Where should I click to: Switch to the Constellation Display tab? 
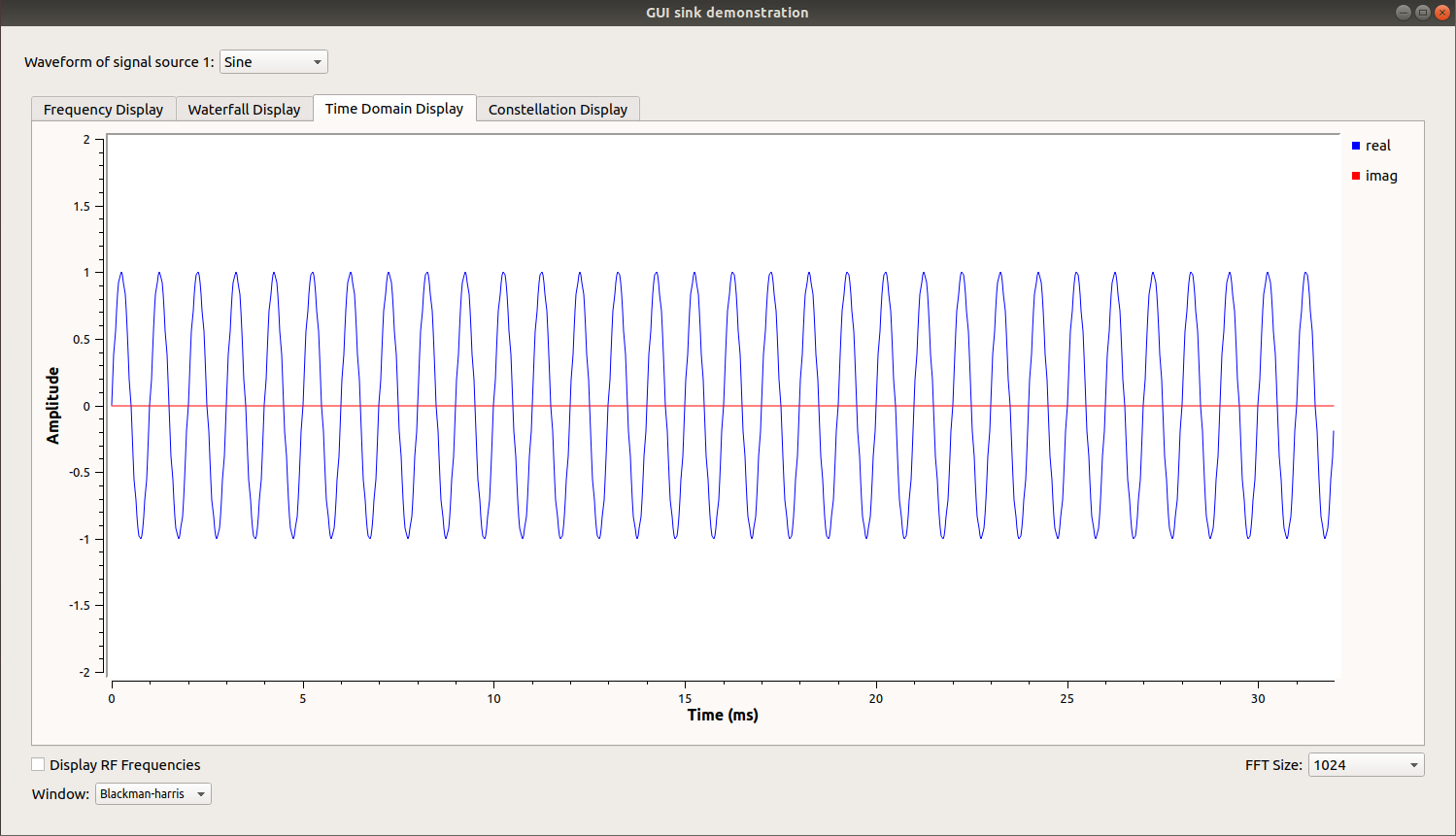557,109
